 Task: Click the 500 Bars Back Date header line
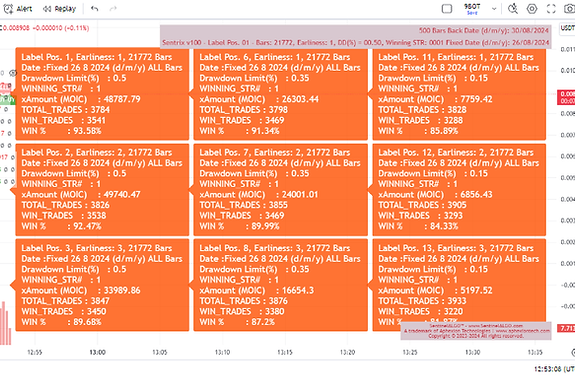pyautogui.click(x=484, y=30)
